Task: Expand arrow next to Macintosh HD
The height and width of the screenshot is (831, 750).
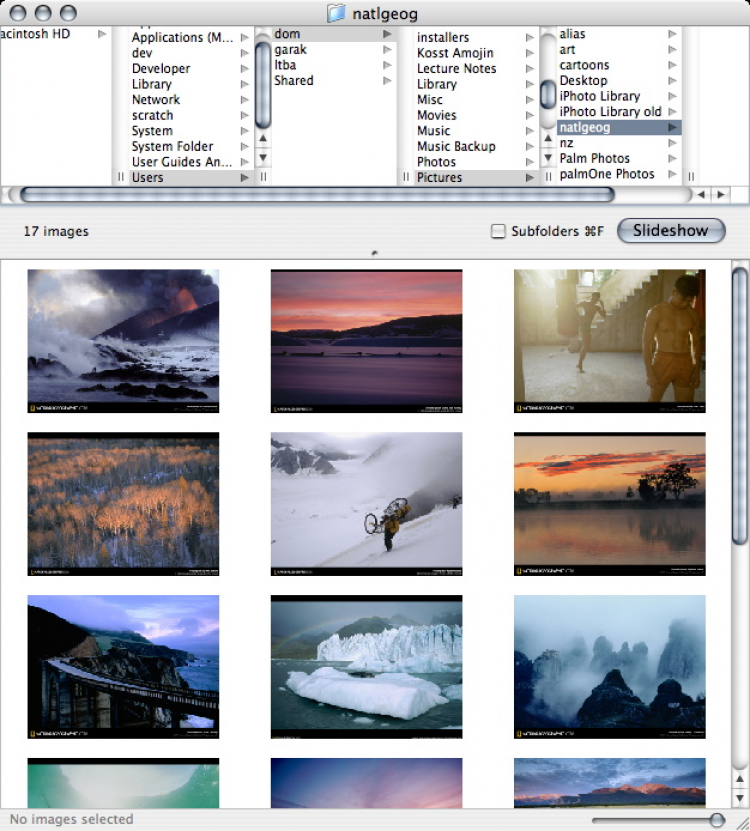Action: [x=102, y=34]
